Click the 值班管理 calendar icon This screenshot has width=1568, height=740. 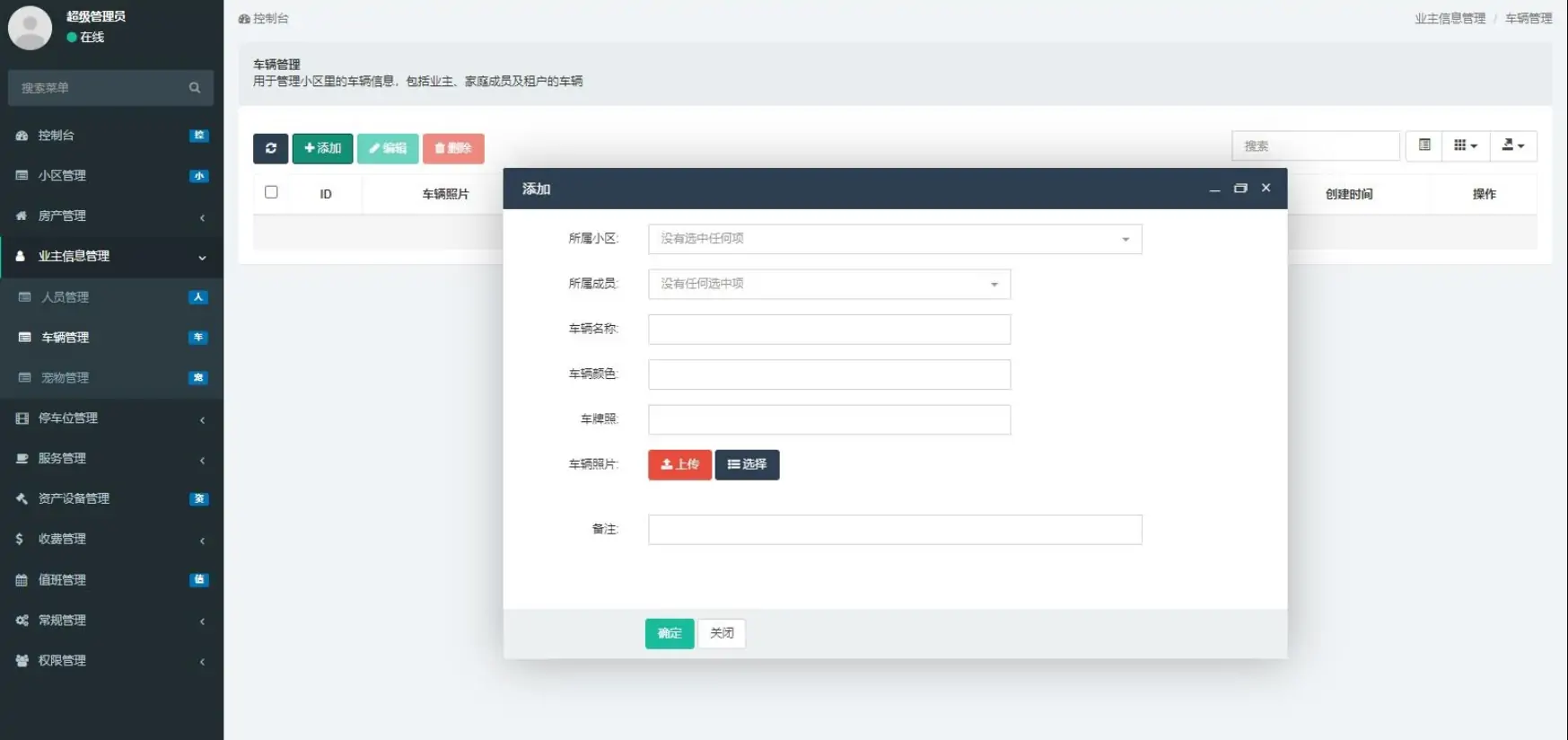pyautogui.click(x=22, y=580)
